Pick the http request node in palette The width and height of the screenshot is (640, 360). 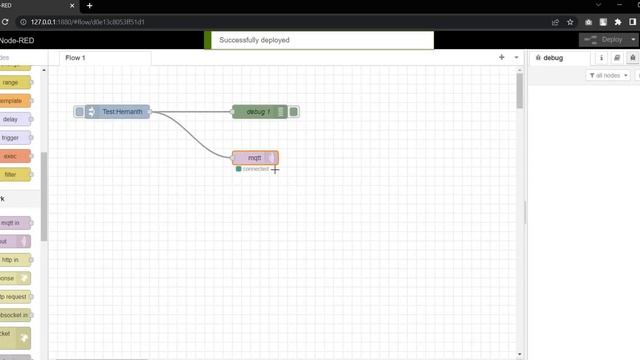click(15, 296)
